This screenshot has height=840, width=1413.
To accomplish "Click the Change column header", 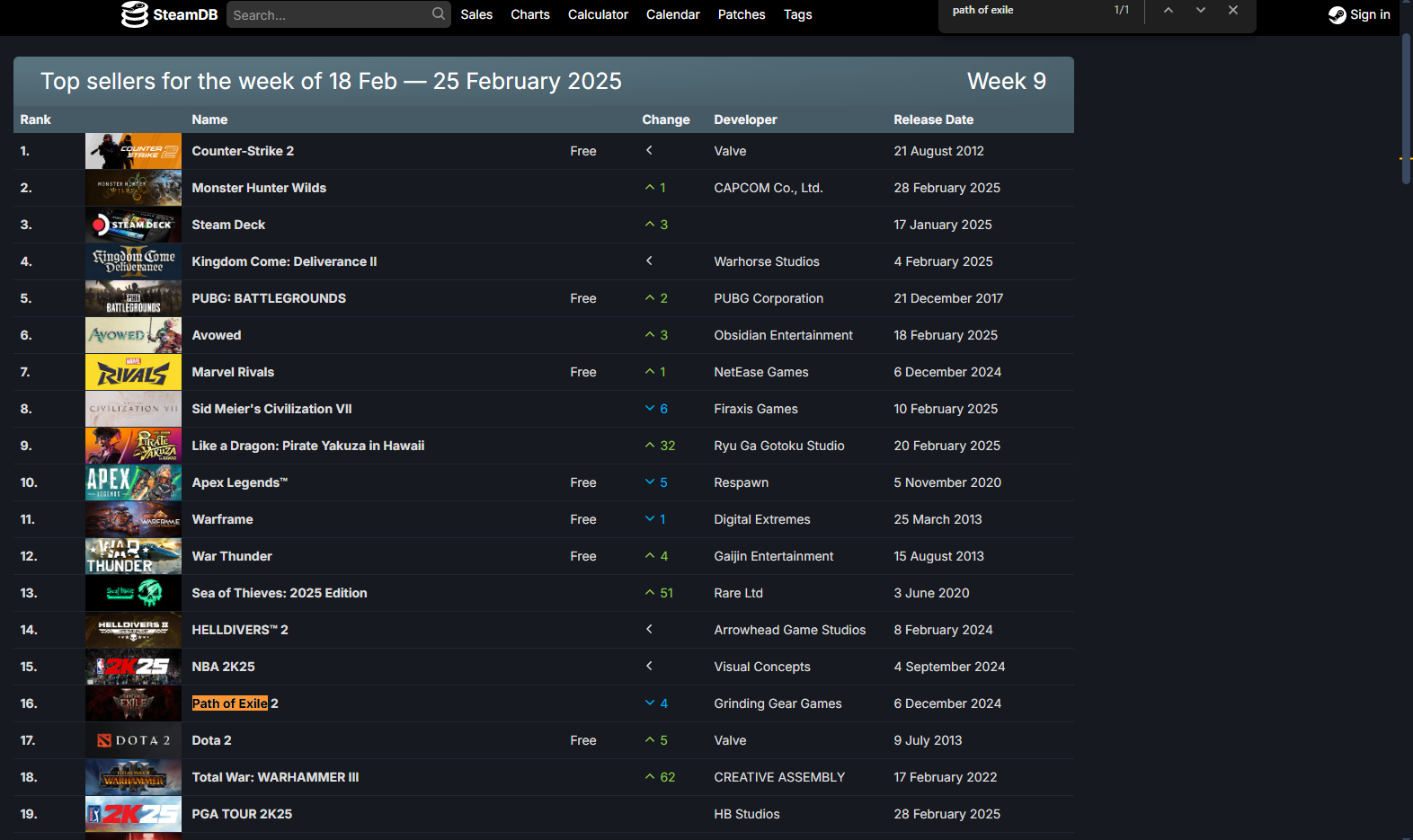I will coord(666,119).
